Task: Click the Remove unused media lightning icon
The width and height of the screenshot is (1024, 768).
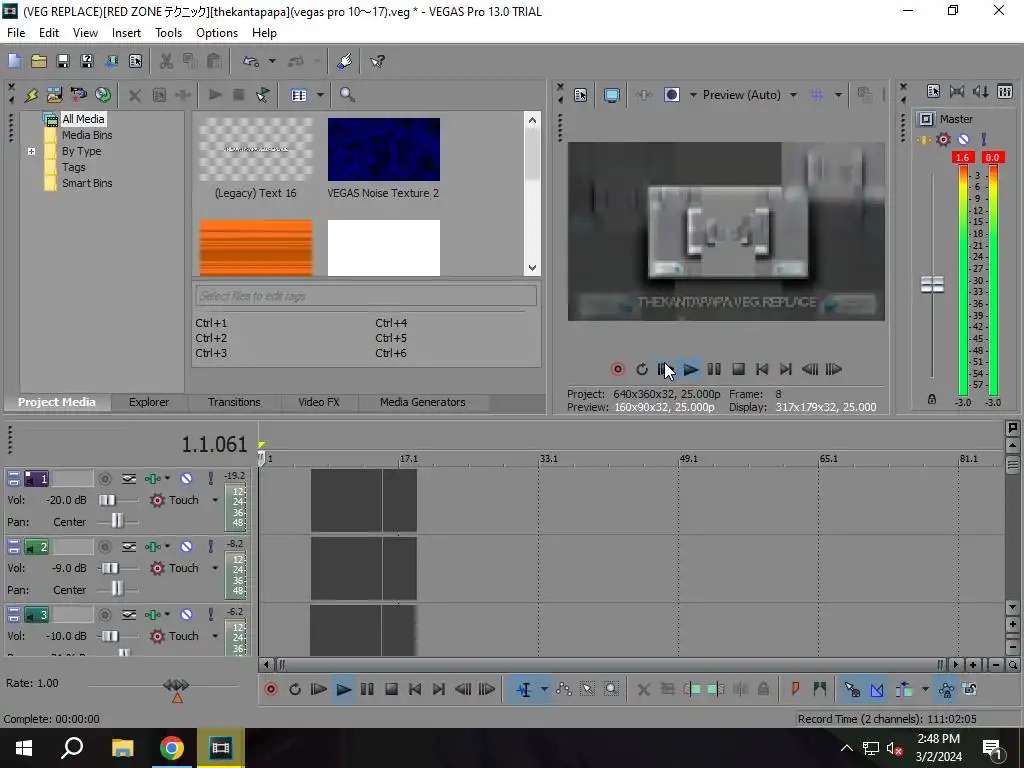Action: tap(31, 95)
